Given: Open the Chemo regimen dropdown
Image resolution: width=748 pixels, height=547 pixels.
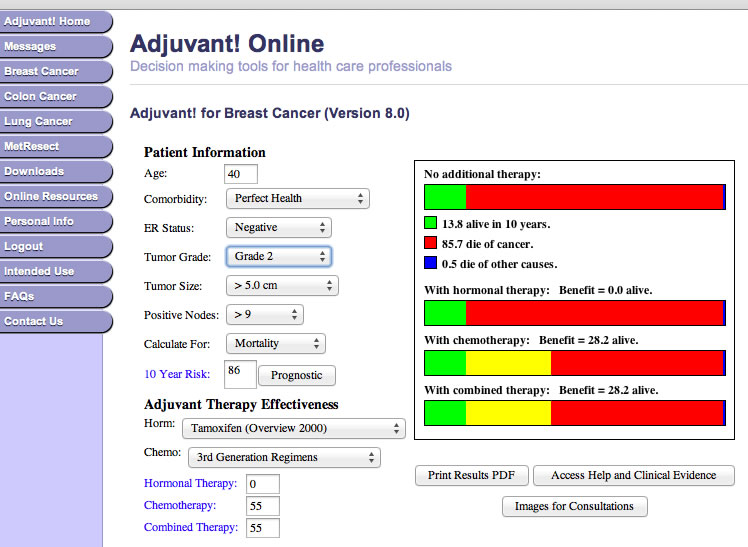Looking at the screenshot, I should click(x=284, y=457).
